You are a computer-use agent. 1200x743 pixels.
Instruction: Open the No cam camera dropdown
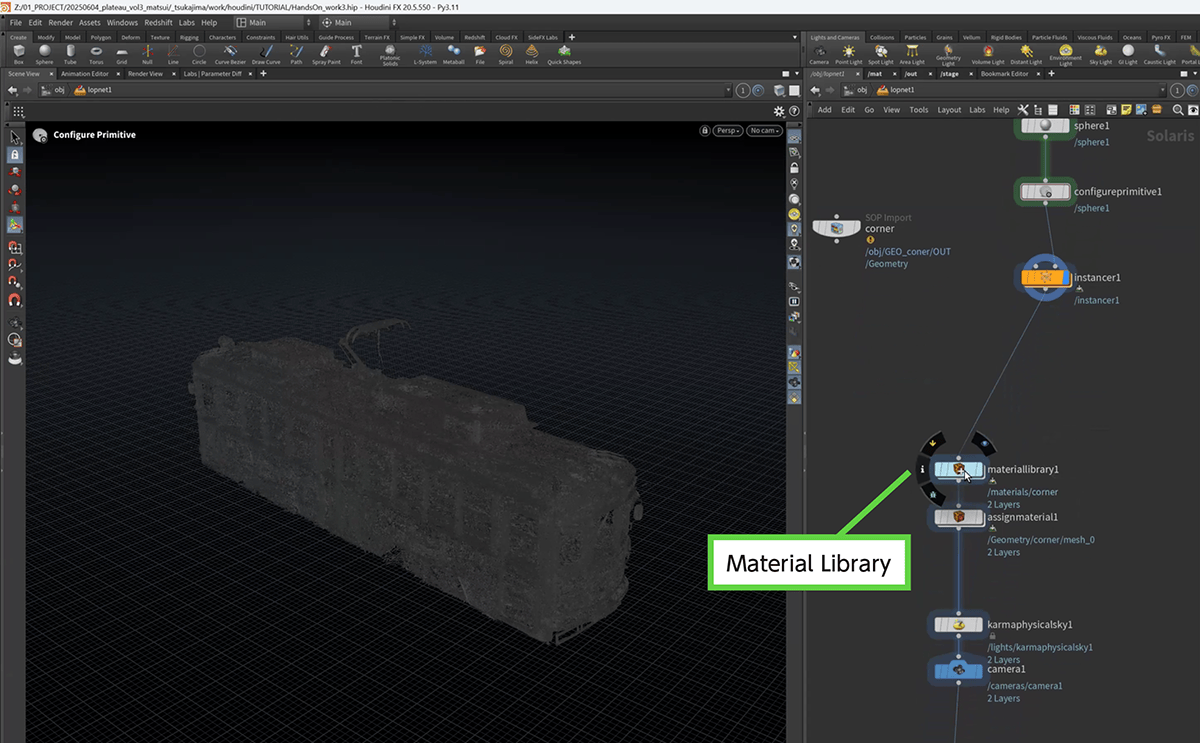(764, 131)
